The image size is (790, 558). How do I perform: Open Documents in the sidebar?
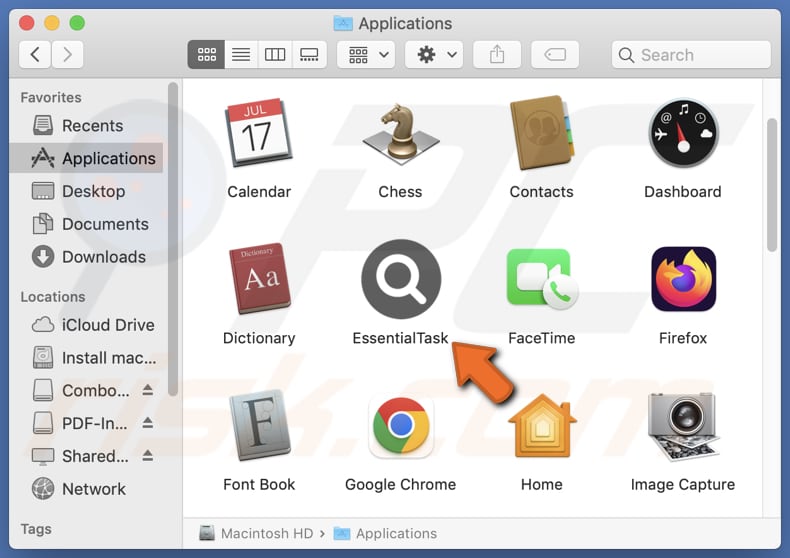(x=86, y=224)
